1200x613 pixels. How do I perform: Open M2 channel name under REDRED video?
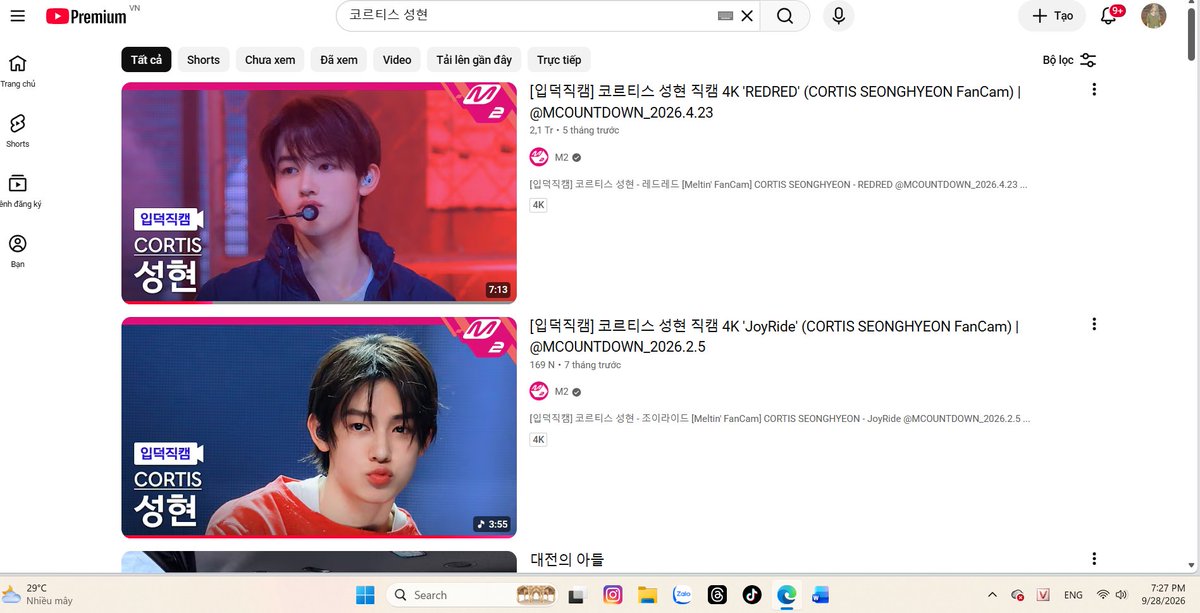click(x=561, y=158)
